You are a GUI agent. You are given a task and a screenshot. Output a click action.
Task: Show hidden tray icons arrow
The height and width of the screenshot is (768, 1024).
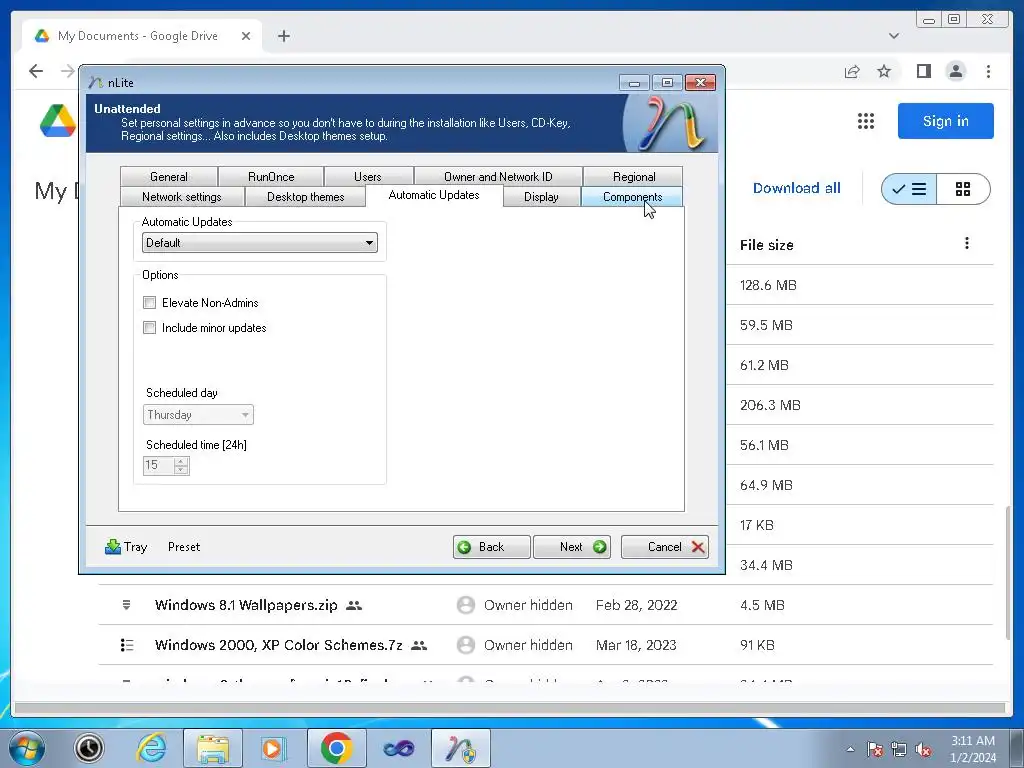pyautogui.click(x=850, y=749)
